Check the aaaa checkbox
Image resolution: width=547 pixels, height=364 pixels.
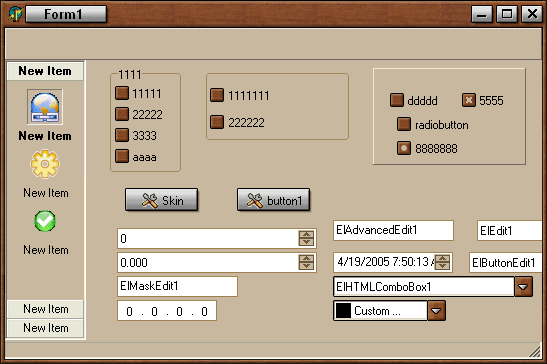122,156
